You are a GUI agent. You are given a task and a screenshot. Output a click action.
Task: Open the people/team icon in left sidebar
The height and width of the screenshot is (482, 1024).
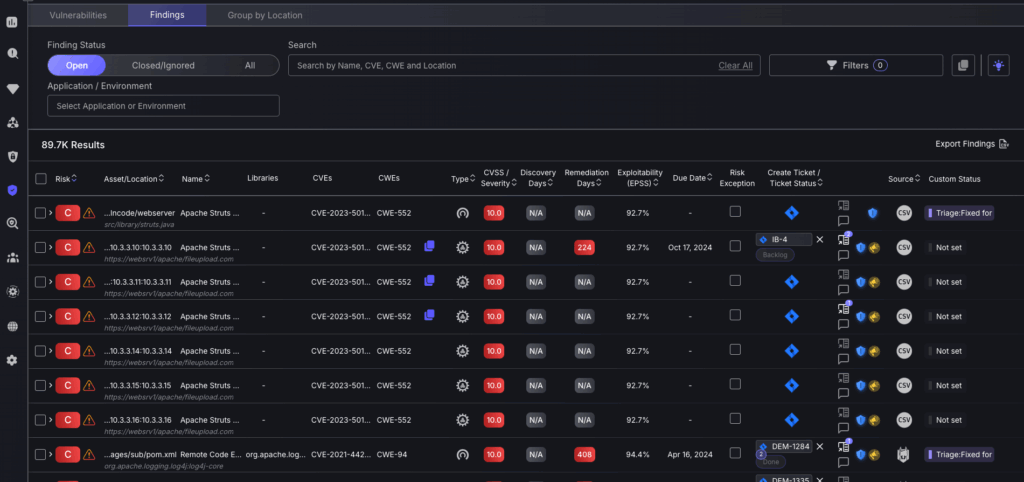coord(12,257)
